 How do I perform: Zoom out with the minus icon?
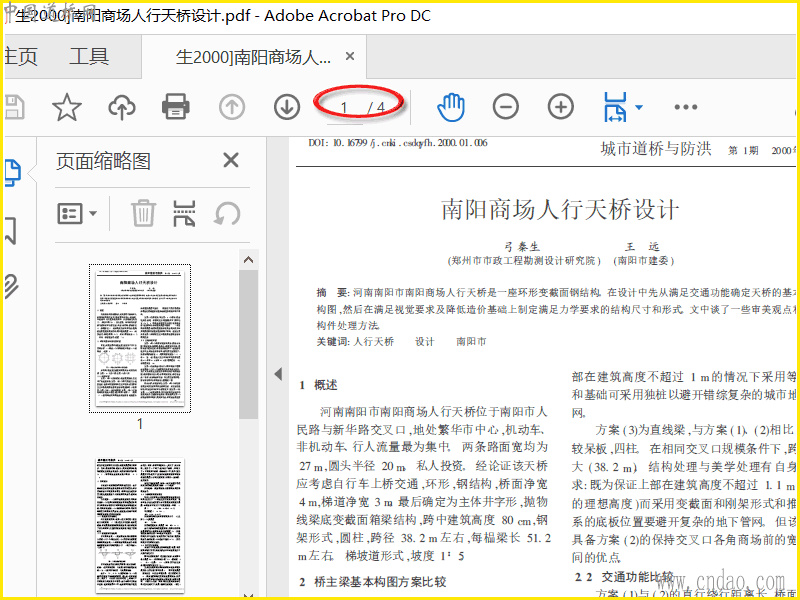[x=506, y=107]
